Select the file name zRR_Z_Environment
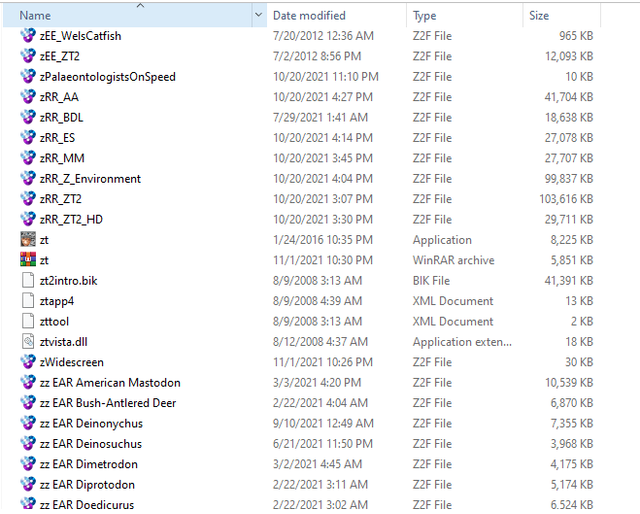The width and height of the screenshot is (640, 514). point(90,179)
